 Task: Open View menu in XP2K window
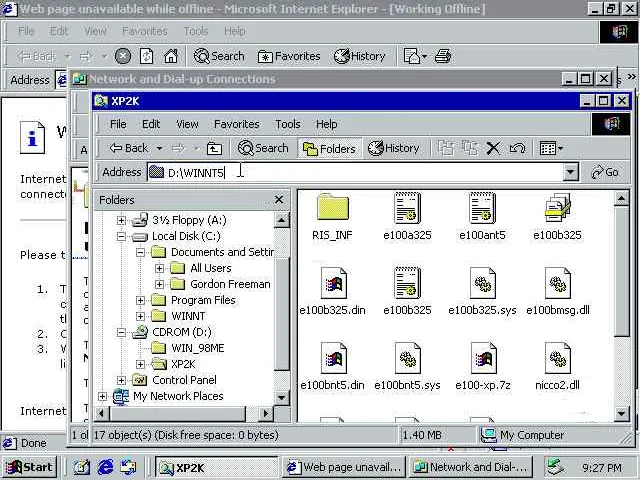(187, 124)
